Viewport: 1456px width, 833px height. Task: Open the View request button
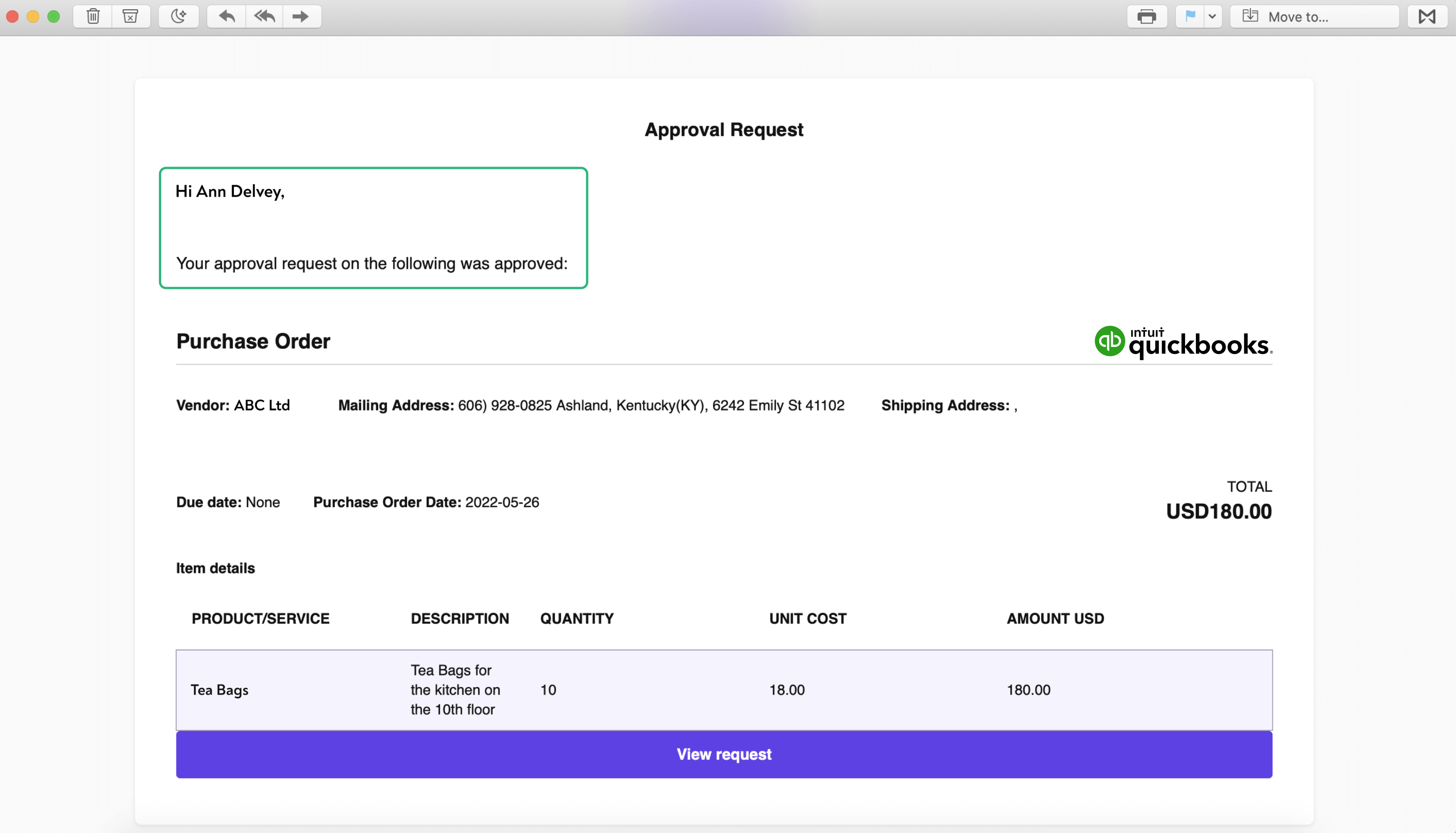point(724,754)
